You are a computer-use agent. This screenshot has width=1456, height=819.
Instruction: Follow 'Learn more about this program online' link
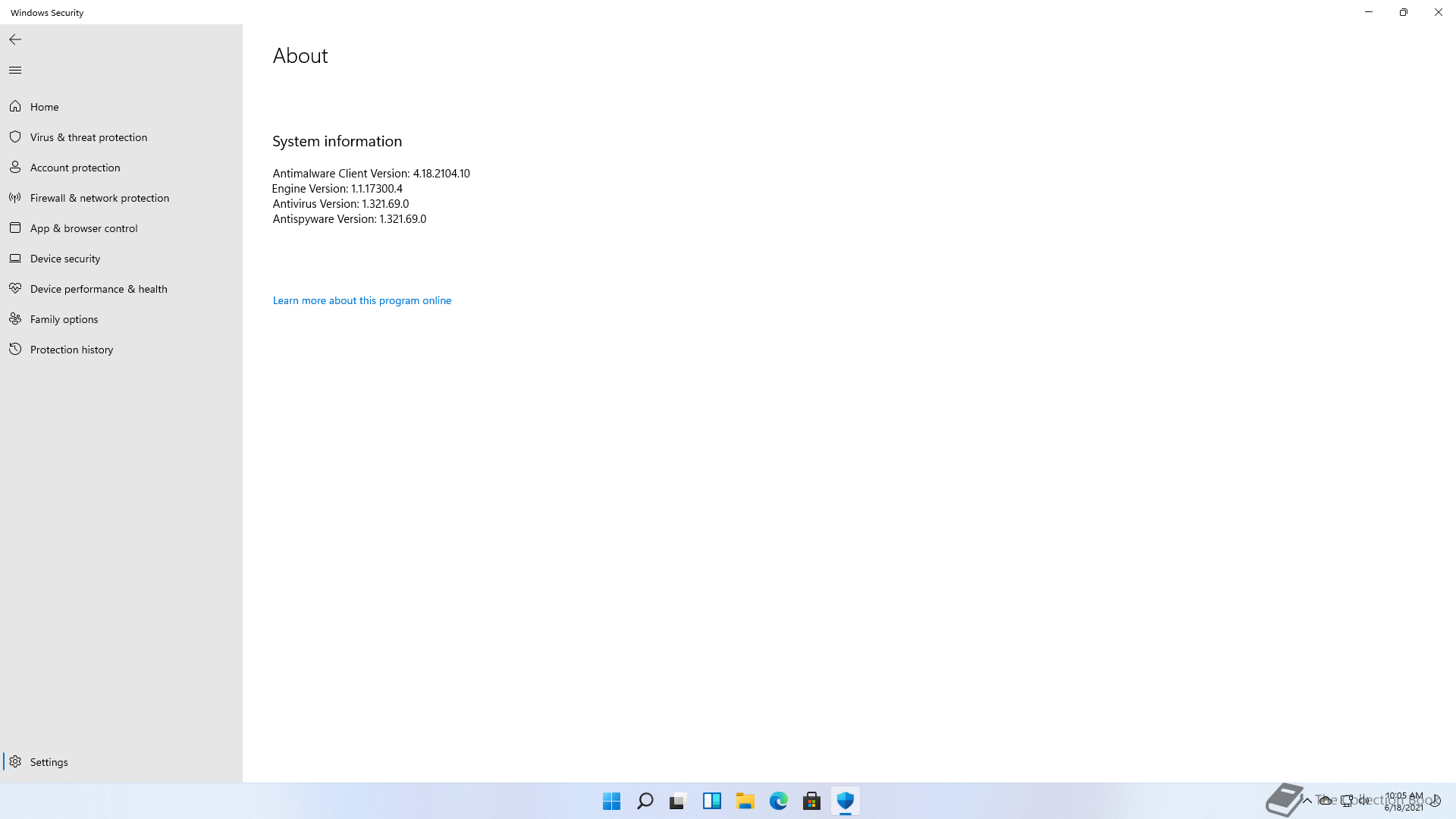[362, 300]
